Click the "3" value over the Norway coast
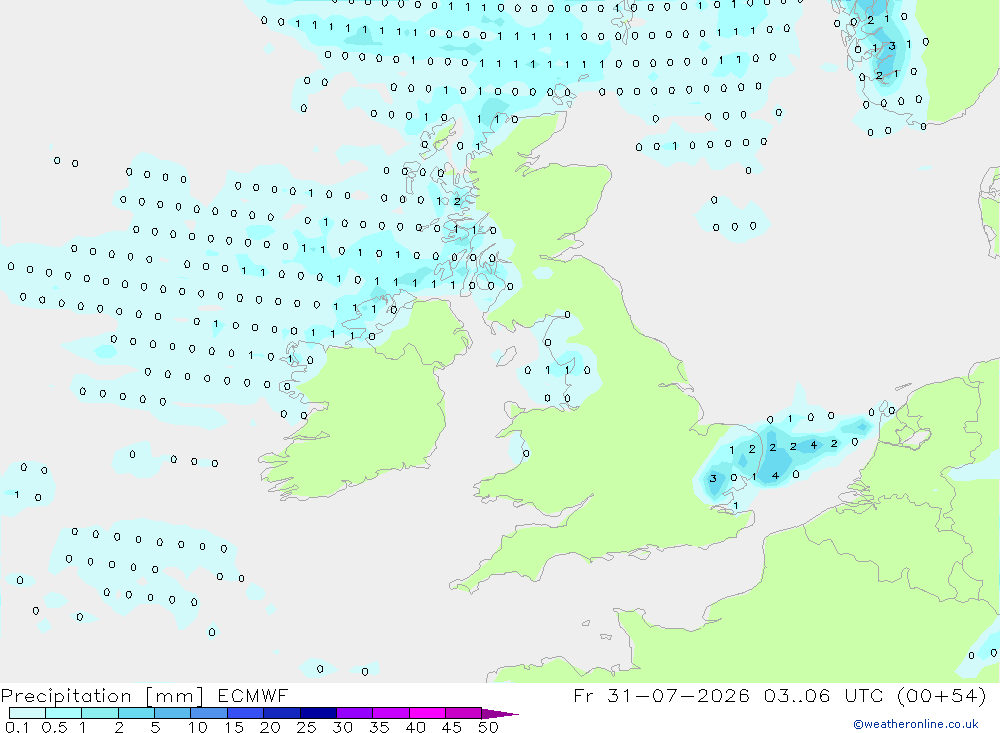 [892, 45]
